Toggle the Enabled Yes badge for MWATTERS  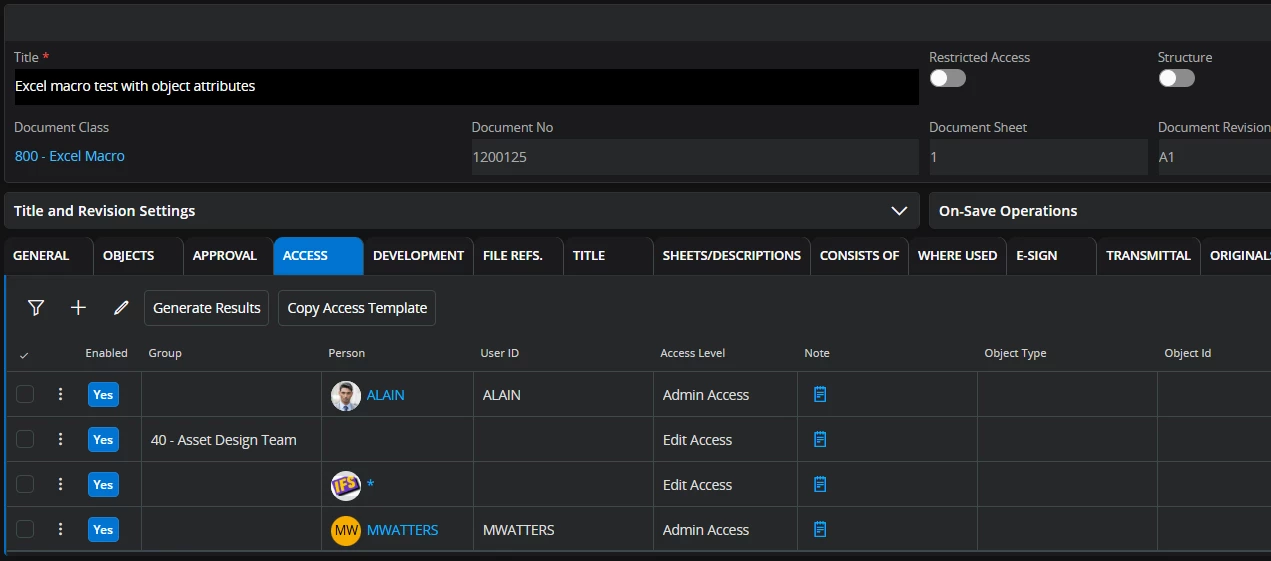[x=103, y=530]
